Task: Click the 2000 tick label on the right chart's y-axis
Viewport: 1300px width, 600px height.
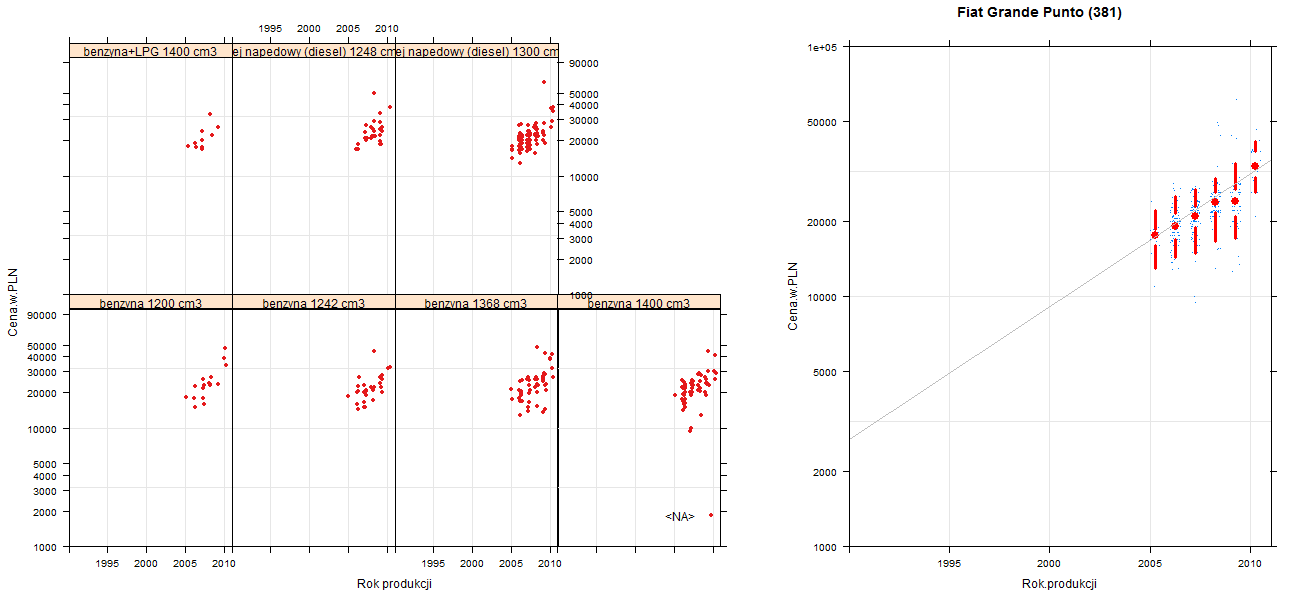Action: pos(827,471)
